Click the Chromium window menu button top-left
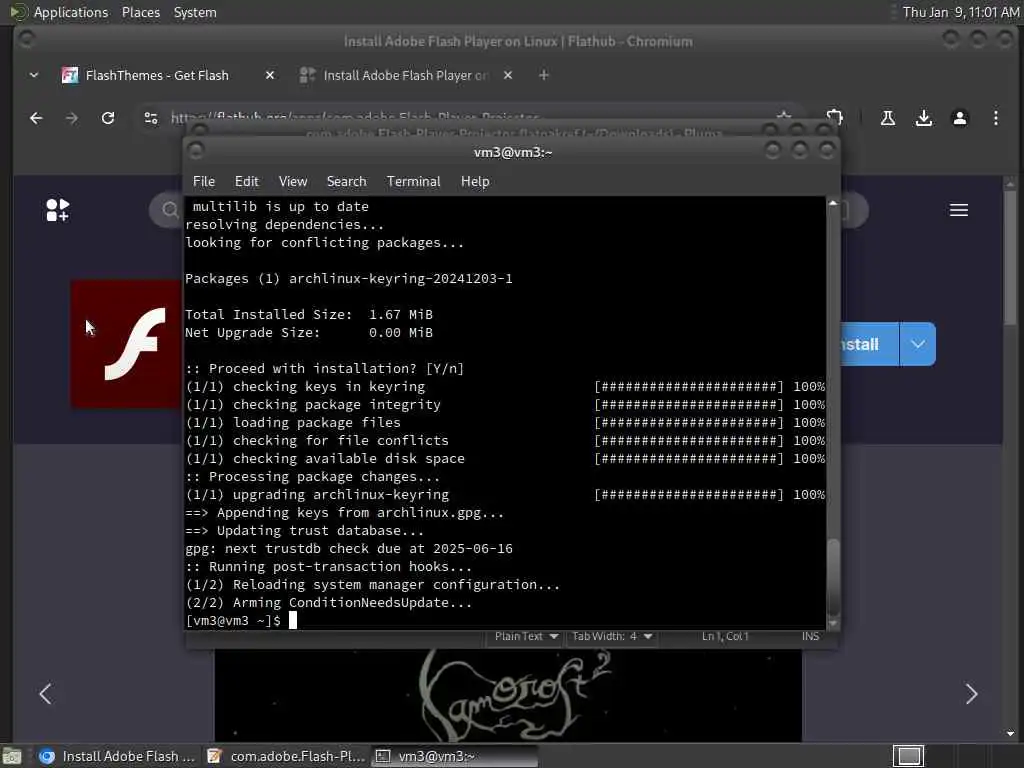This screenshot has height=768, width=1024. click(x=26, y=40)
